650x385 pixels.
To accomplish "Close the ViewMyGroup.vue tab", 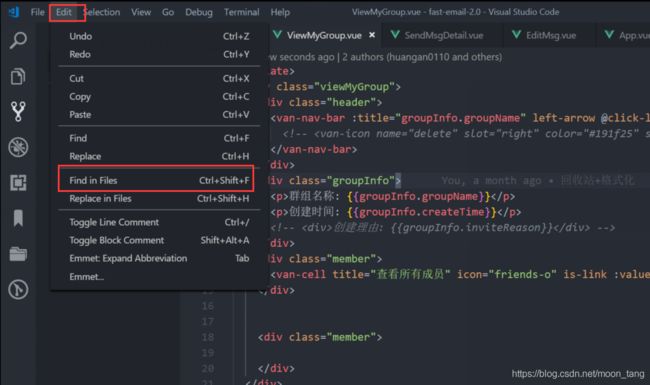I will pos(372,35).
